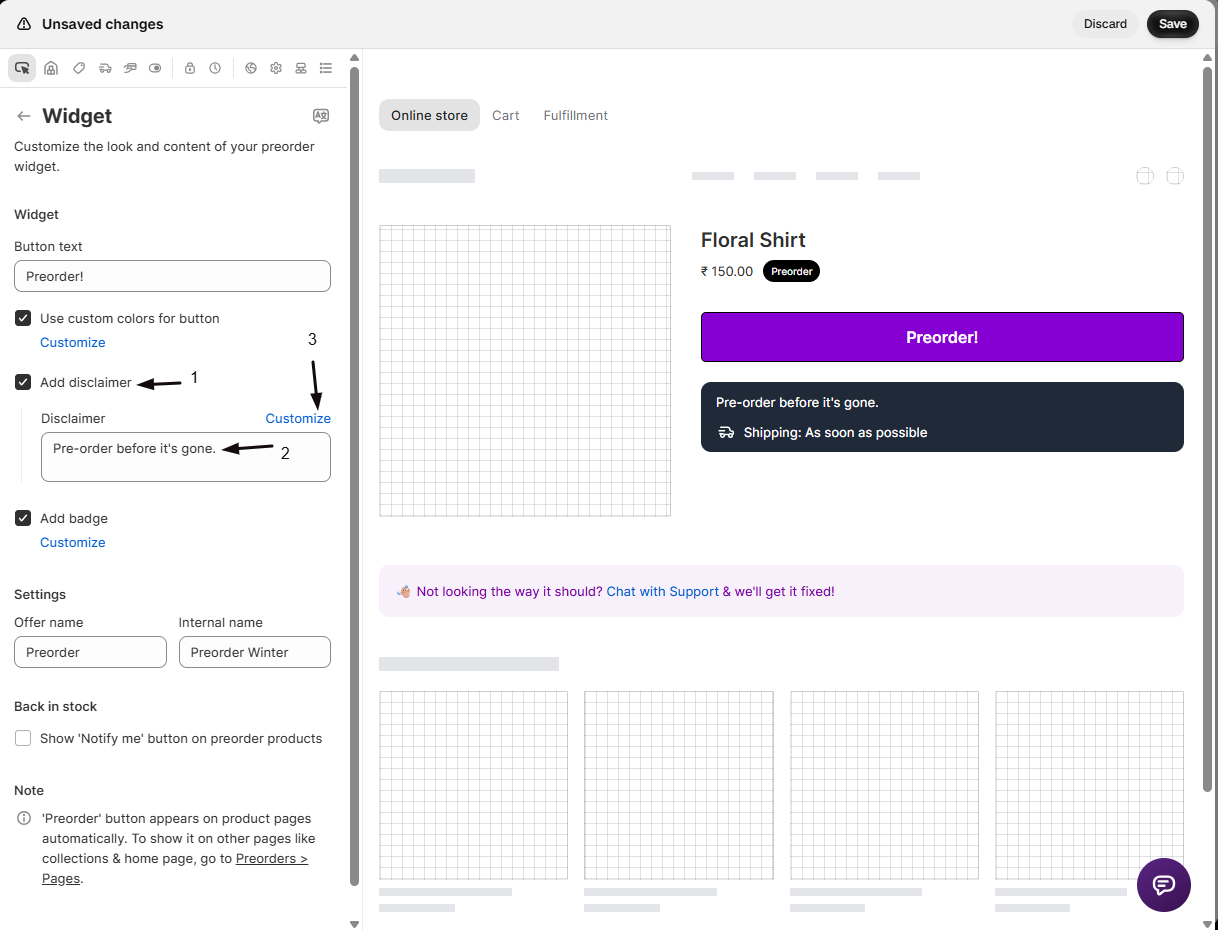This screenshot has width=1218, height=930.
Task: Switch to the Cart preview tab
Action: click(x=506, y=115)
